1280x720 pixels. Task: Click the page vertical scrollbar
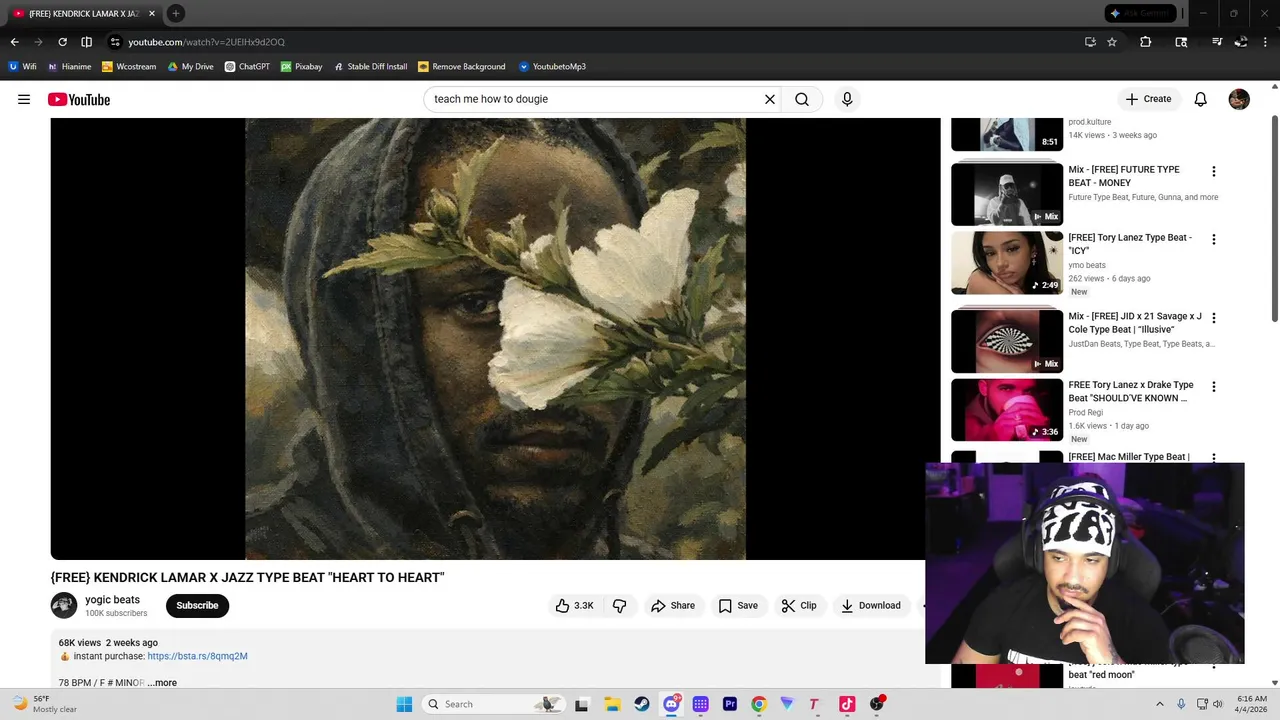tap(1274, 220)
